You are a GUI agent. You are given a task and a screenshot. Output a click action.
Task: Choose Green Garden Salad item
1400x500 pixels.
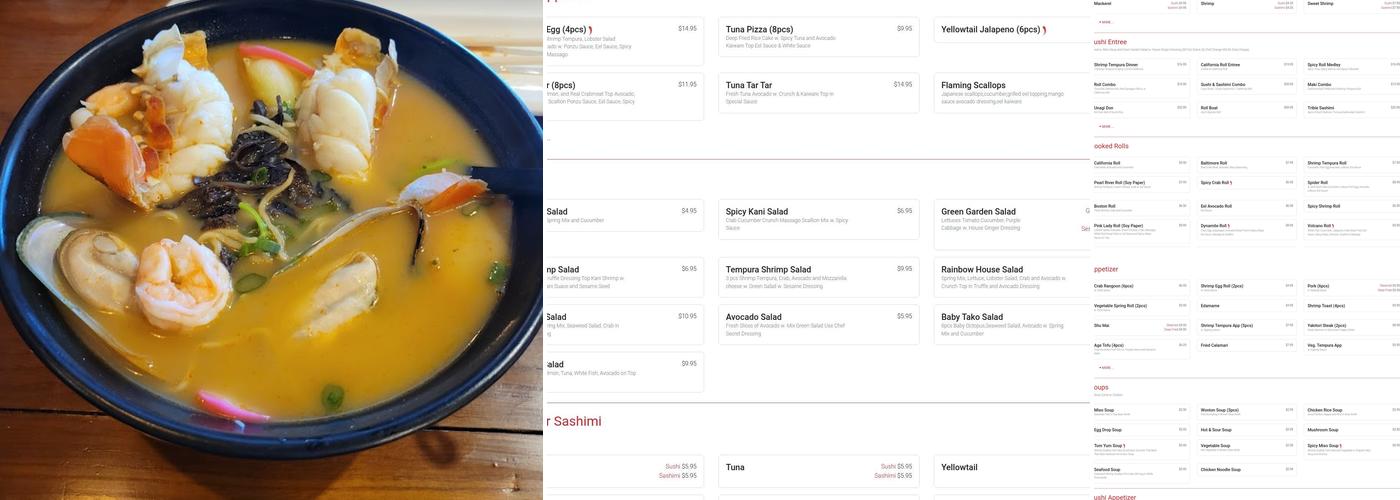point(1012,224)
